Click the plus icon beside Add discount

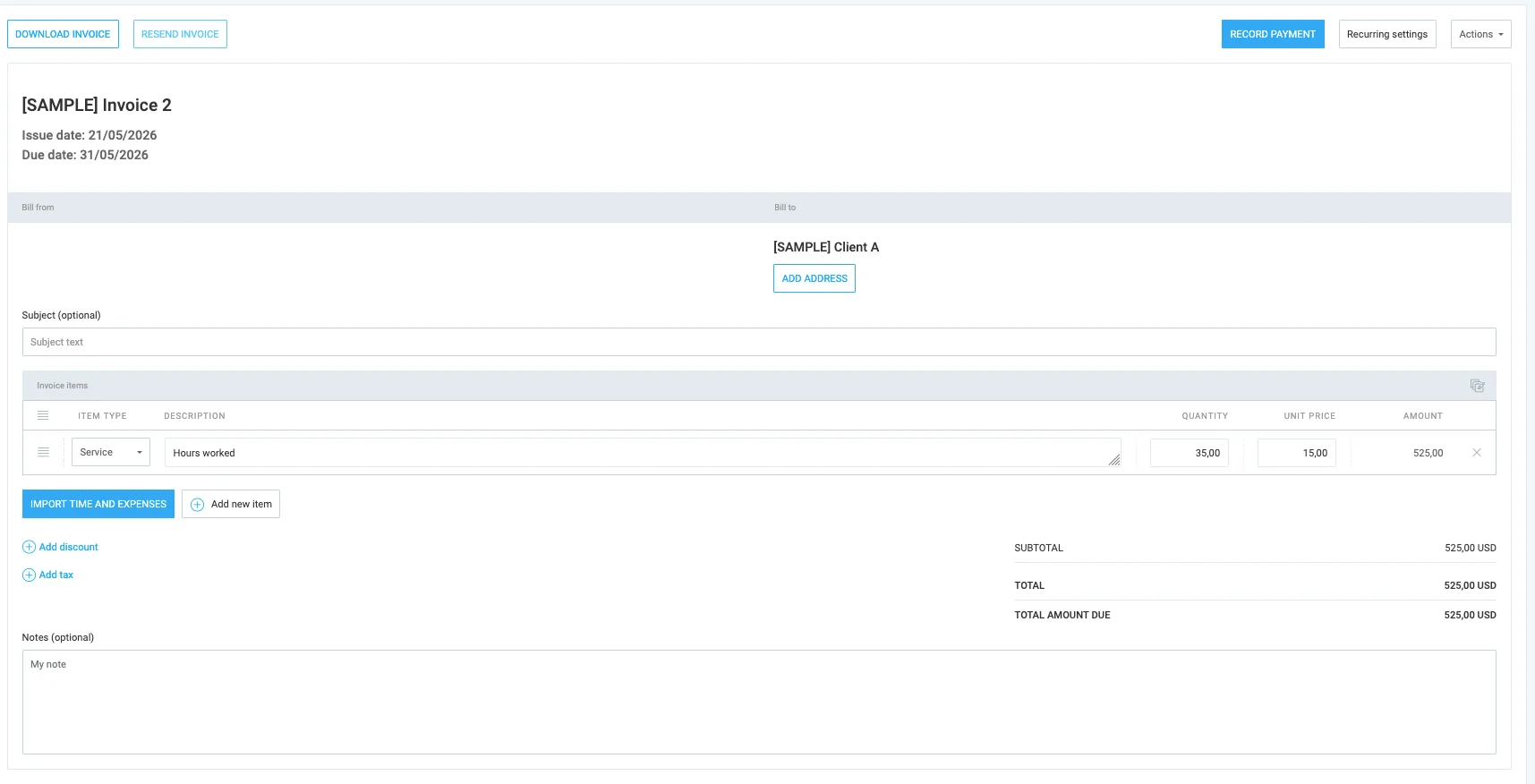[29, 547]
